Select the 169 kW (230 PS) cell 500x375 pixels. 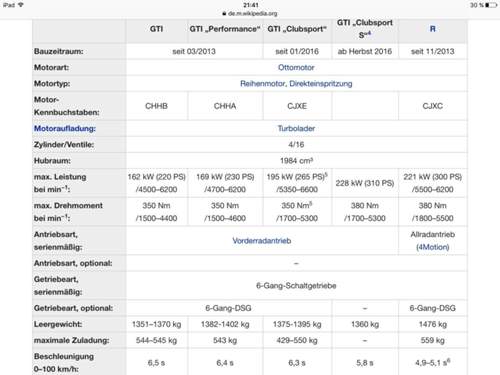pos(225,183)
